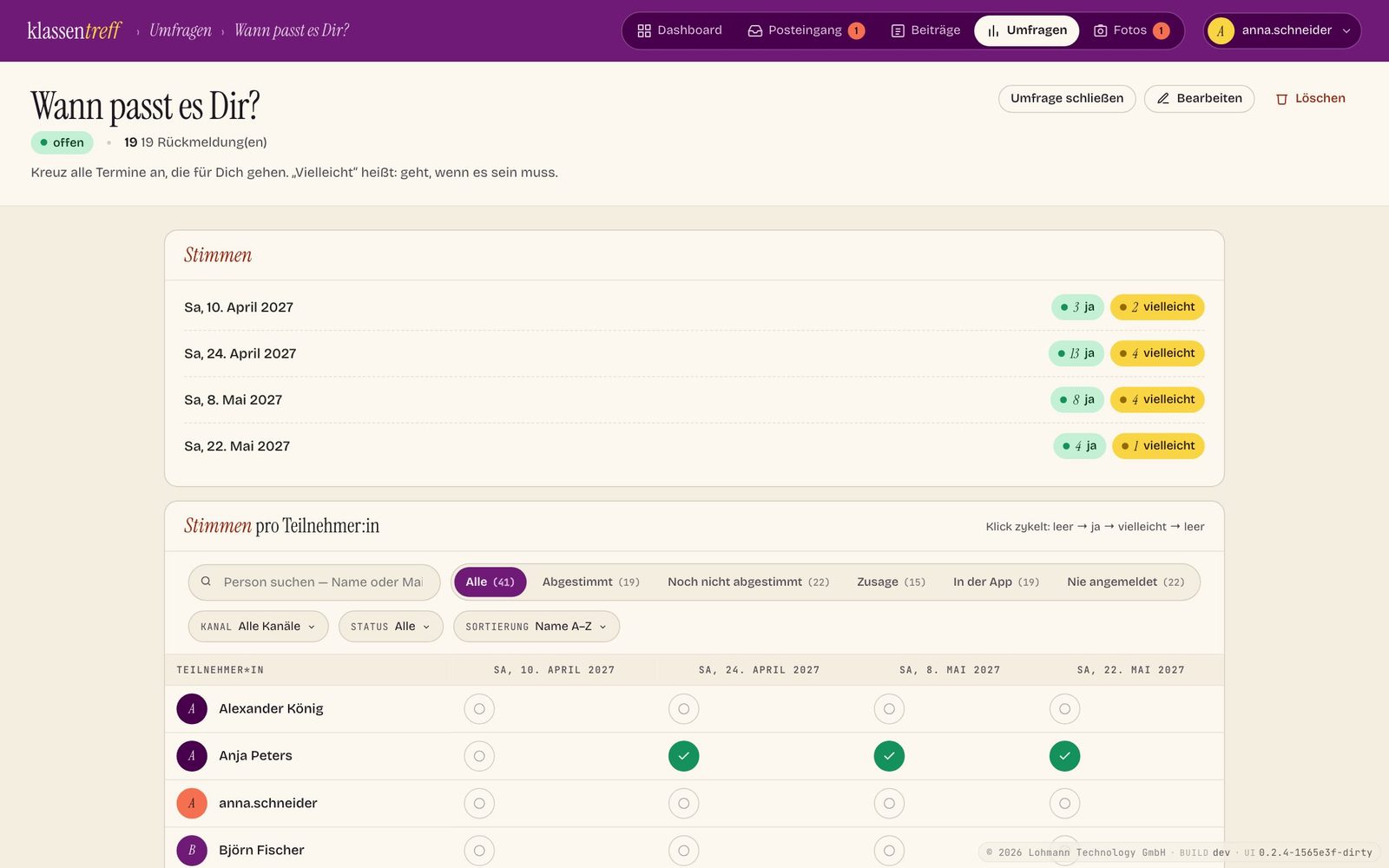Click the pencil icon on Bearbeiten
Viewport: 1389px width, 868px height.
(1163, 98)
